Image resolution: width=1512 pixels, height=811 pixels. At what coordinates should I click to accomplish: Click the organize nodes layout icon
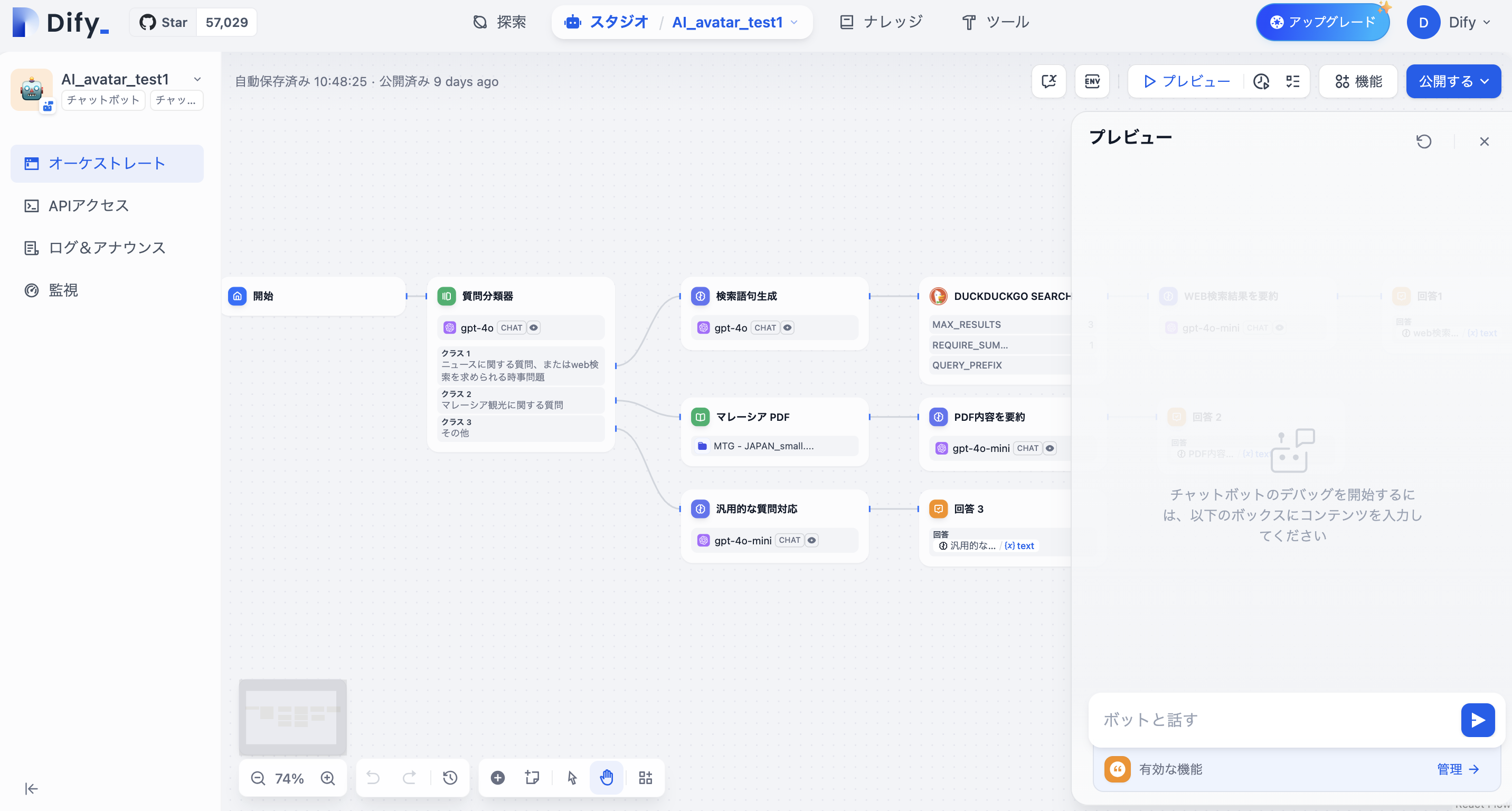646,778
